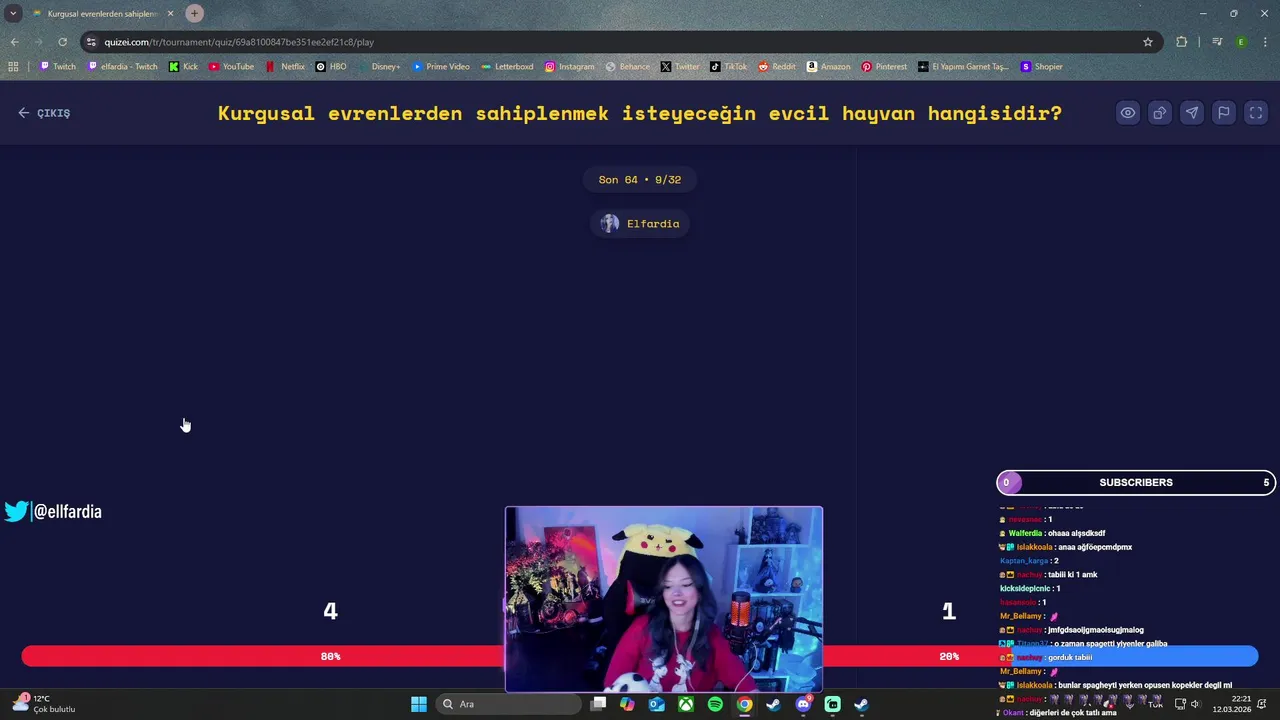1280x720 pixels.
Task: Open the Pinterest bookmark
Action: coord(884,67)
